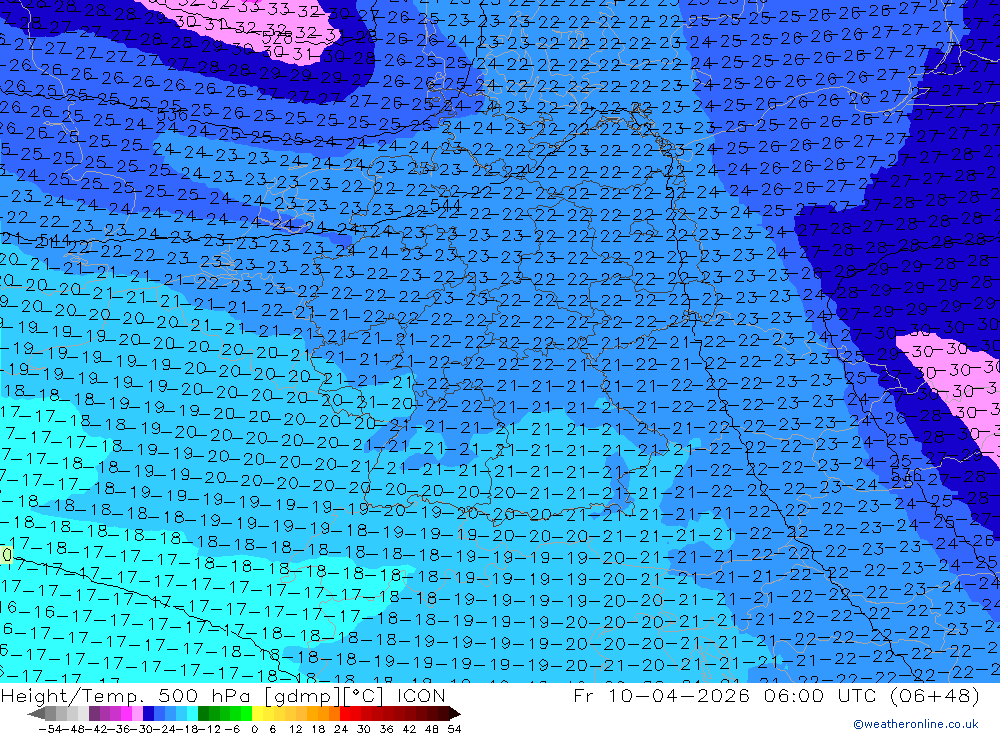Click the 12 label under the color scale
Viewport: 1000px width, 733px height.
(x=296, y=729)
